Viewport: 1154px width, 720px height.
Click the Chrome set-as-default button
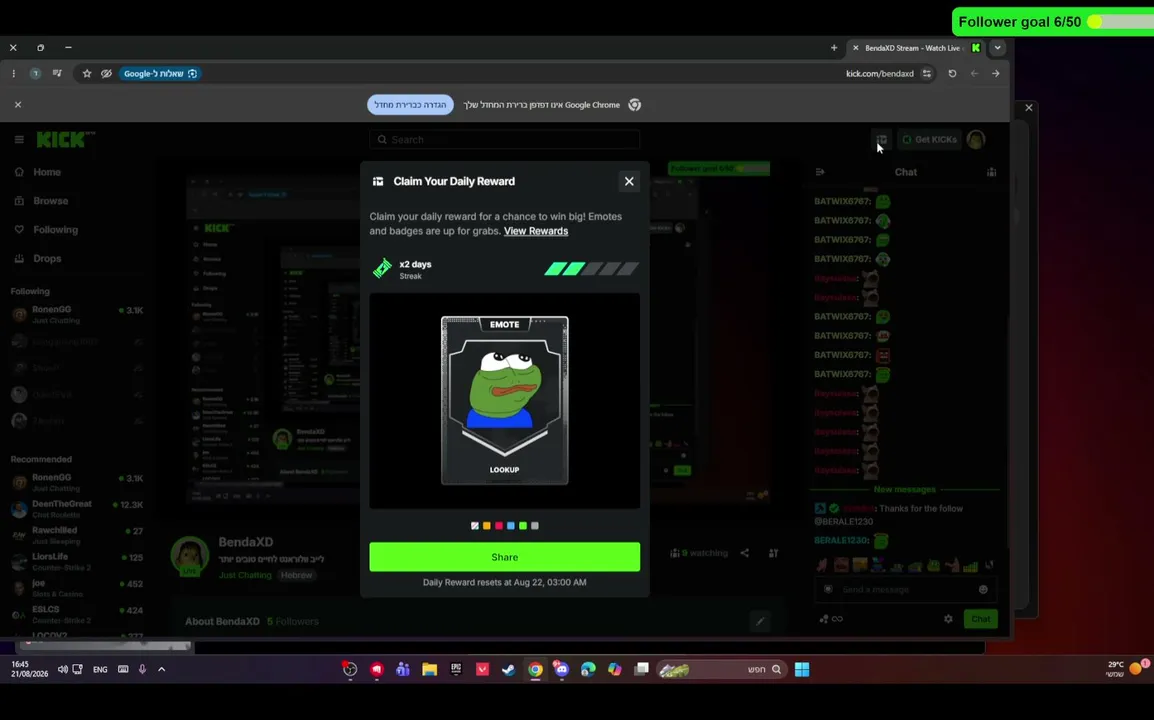click(x=410, y=105)
